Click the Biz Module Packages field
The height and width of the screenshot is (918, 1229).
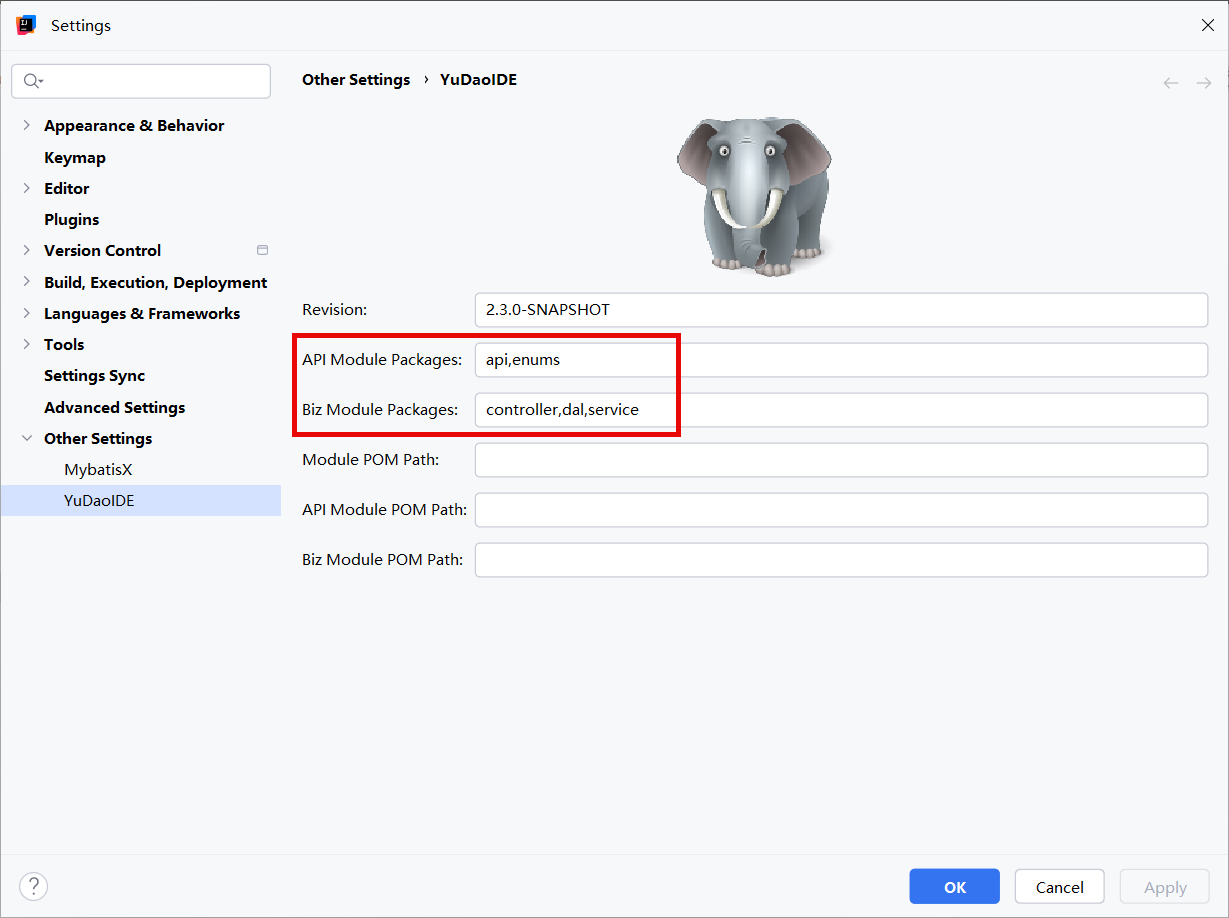coord(842,410)
